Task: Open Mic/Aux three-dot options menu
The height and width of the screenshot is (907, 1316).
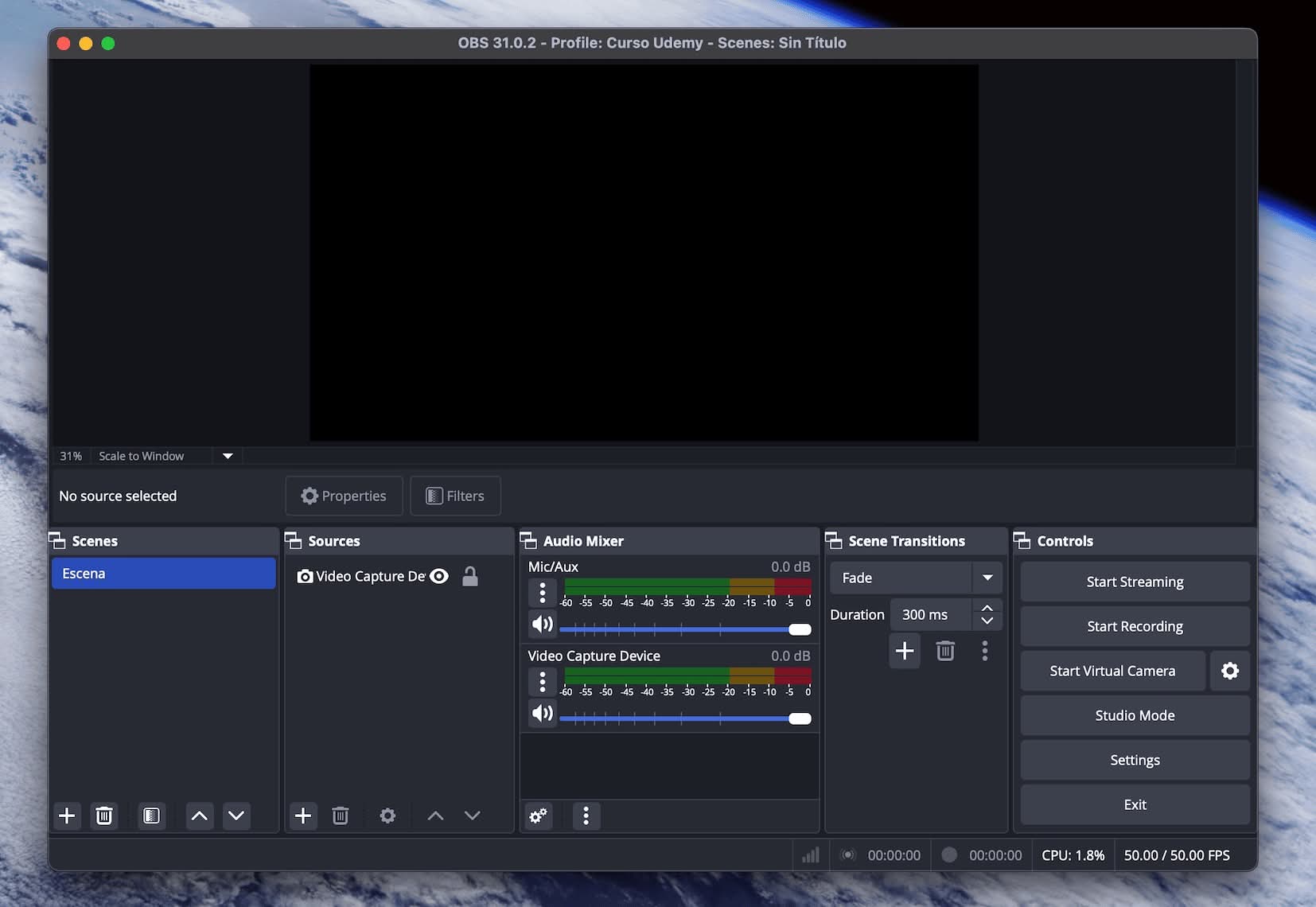Action: pos(543,593)
